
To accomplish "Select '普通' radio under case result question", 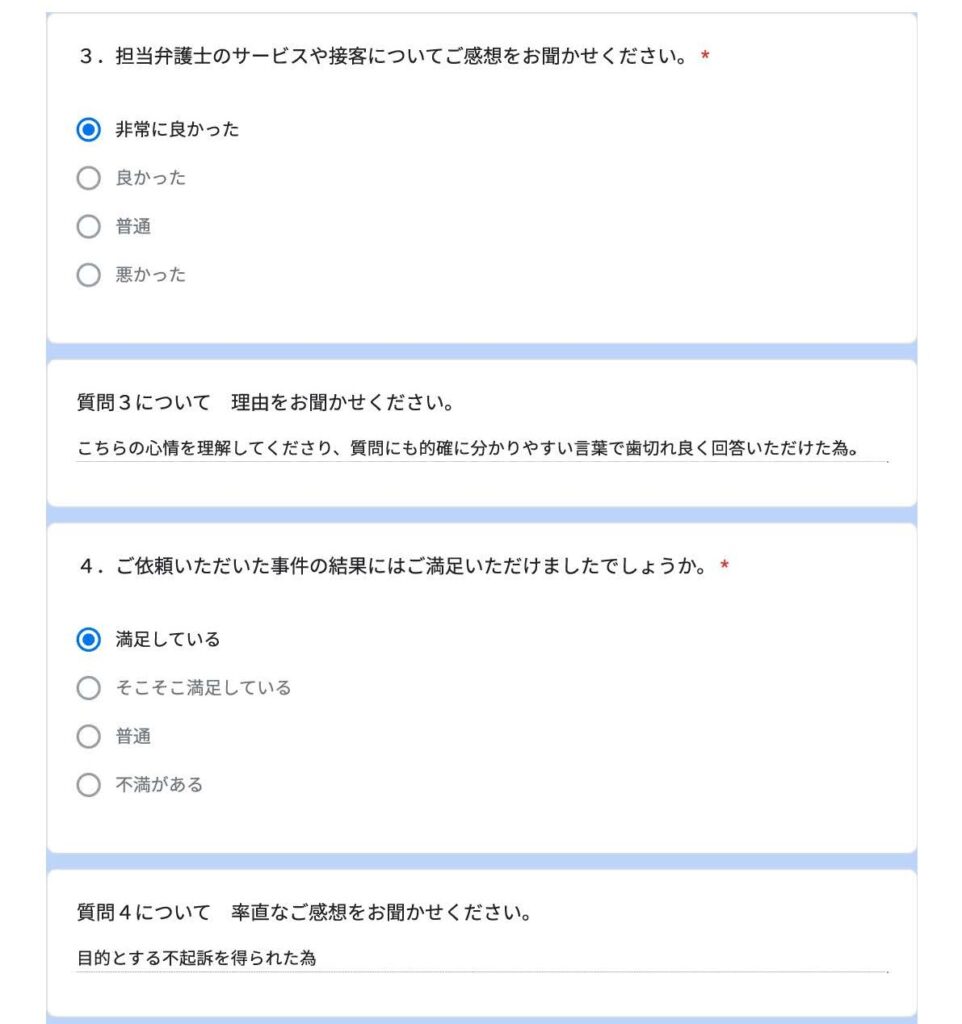I will 89,737.
